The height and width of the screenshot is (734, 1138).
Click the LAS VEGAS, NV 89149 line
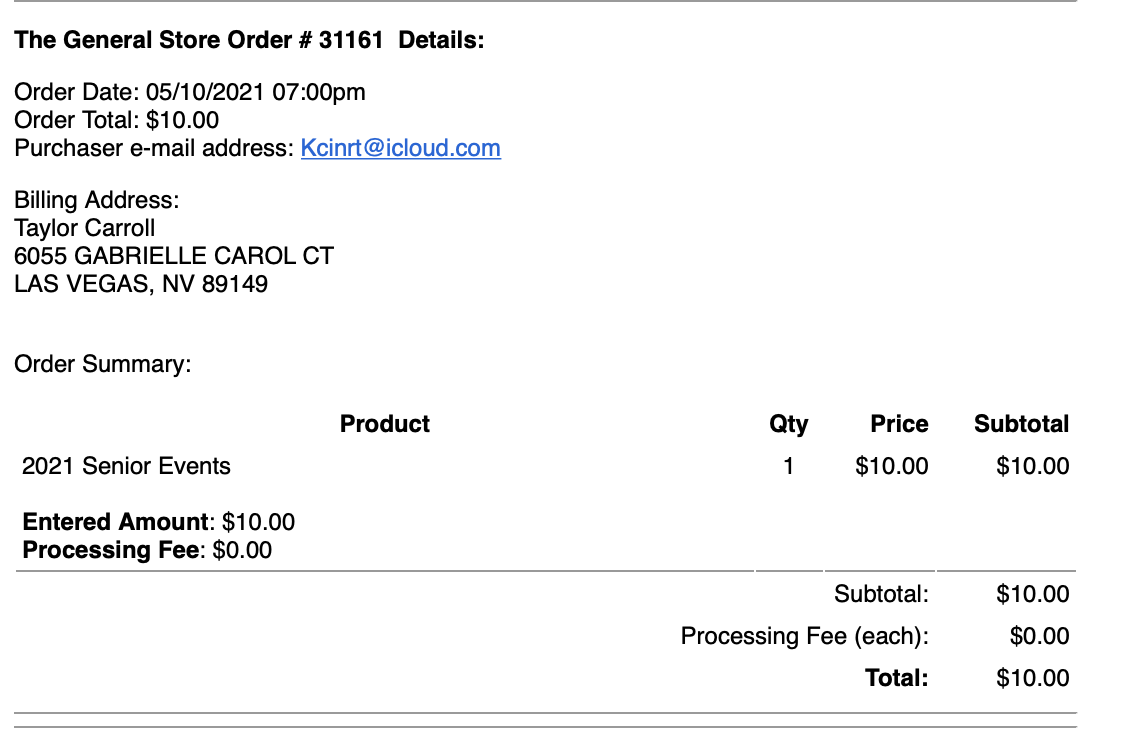tap(141, 284)
